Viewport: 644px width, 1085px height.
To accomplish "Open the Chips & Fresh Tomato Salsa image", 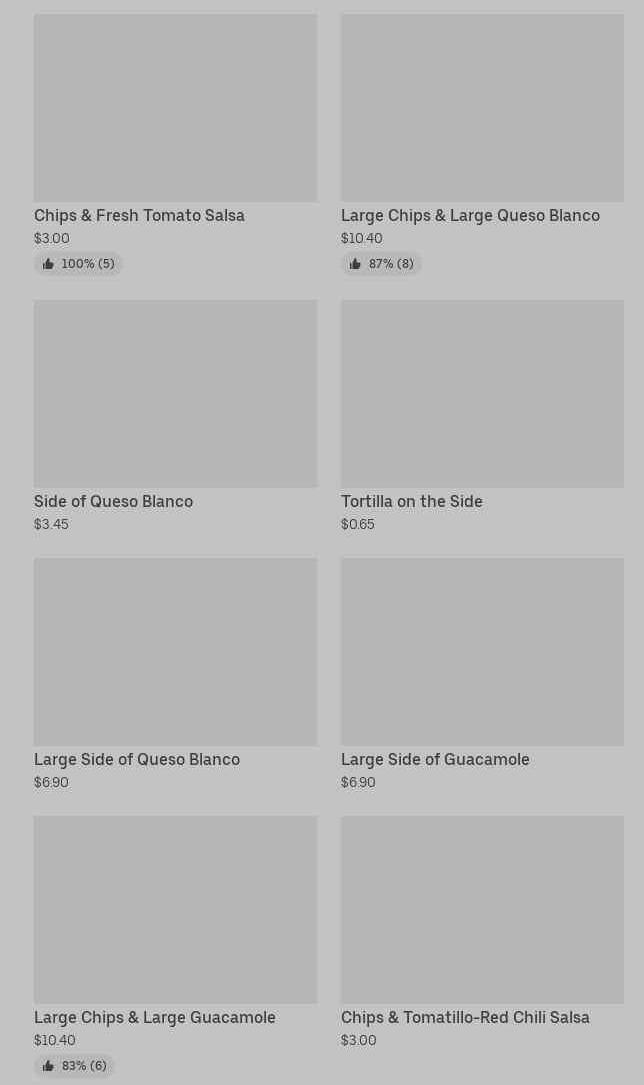I will (175, 108).
